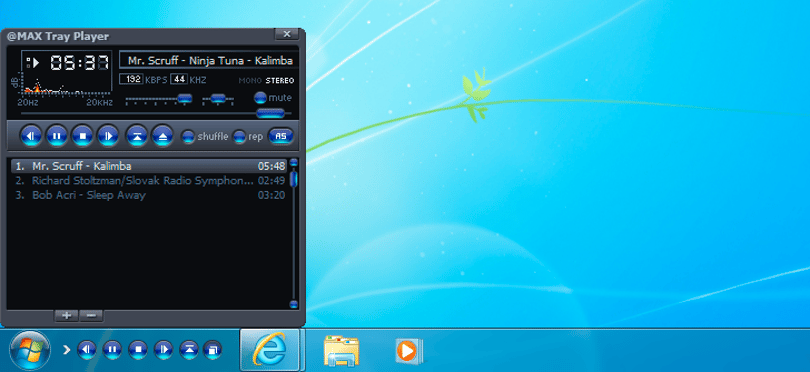Click the balance slider handle
The height and width of the screenshot is (372, 810).
[x=218, y=98]
